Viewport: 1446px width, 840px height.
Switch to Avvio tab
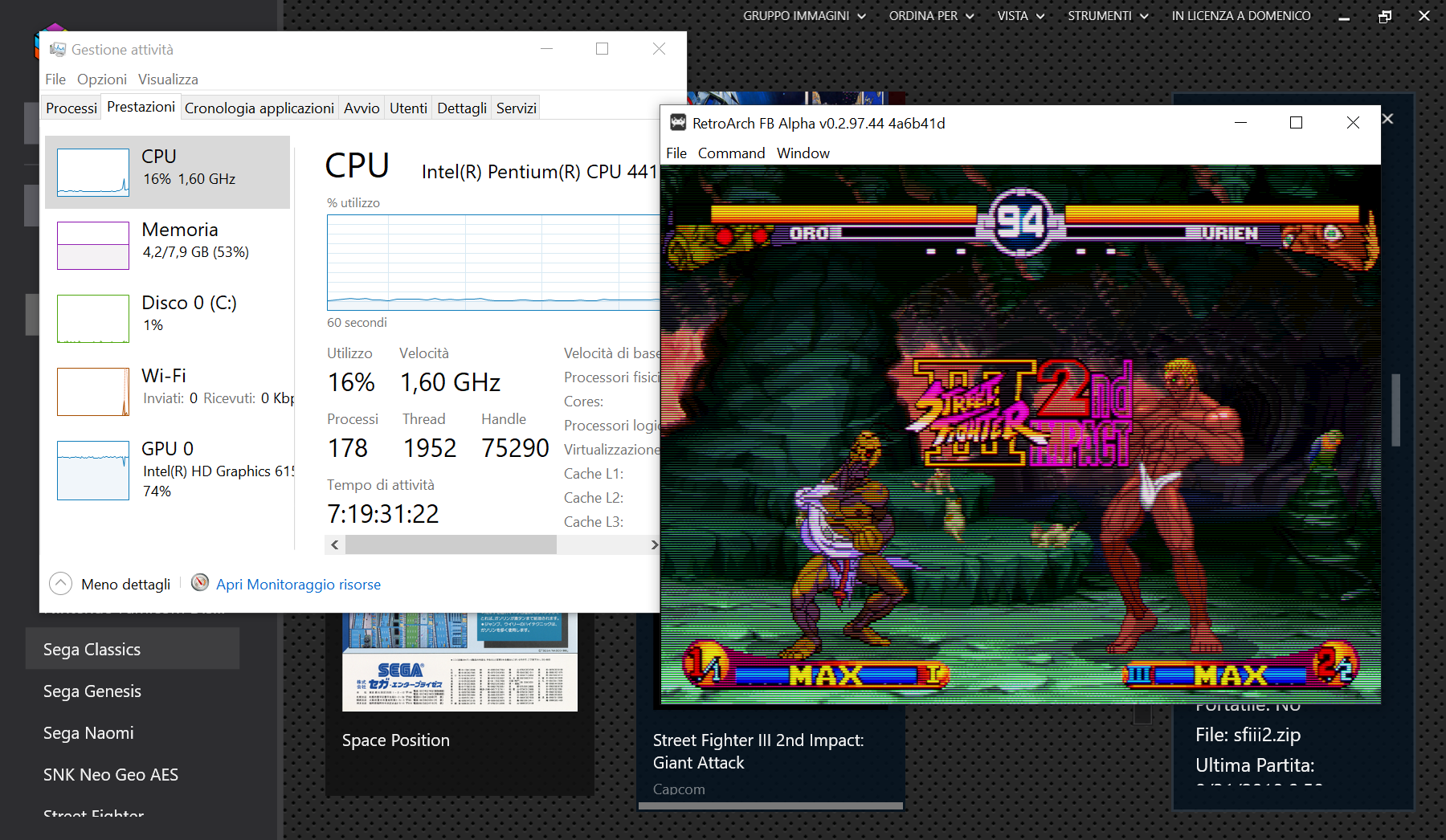pyautogui.click(x=361, y=108)
